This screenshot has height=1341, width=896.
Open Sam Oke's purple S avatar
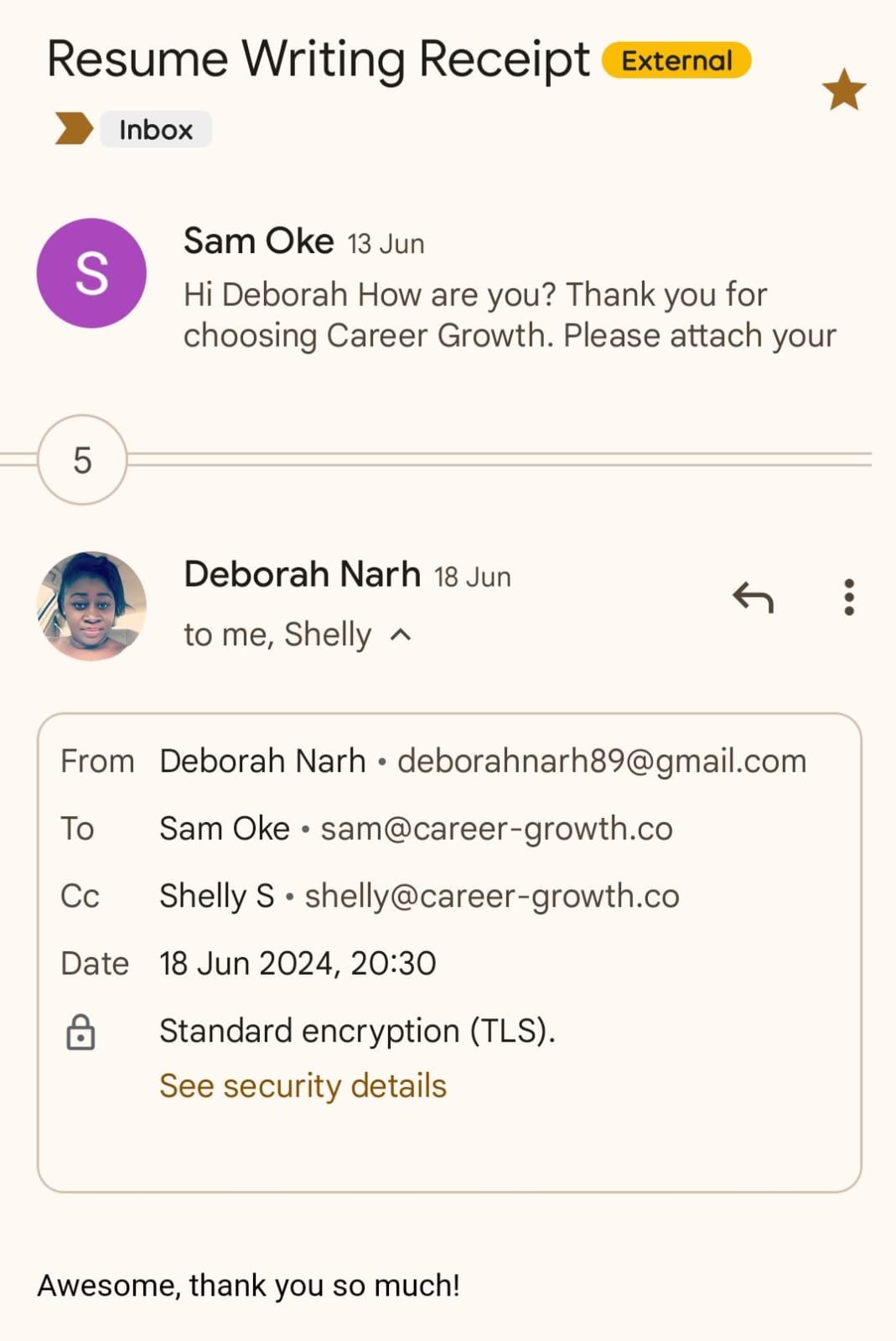pos(91,273)
